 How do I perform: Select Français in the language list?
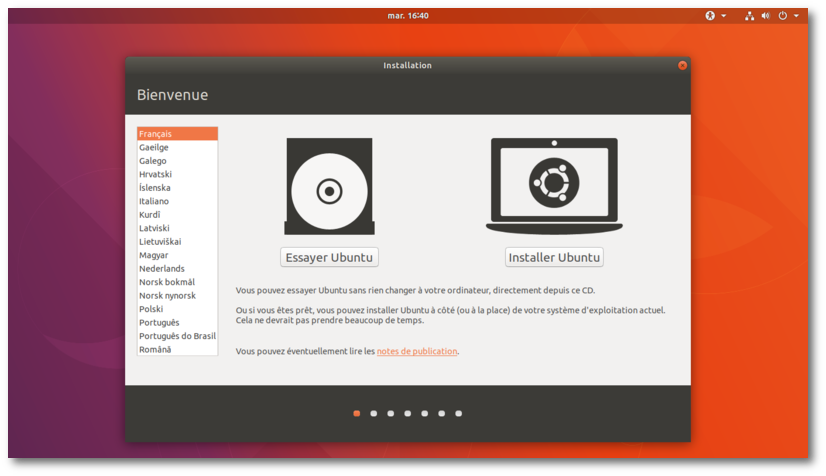coord(178,134)
